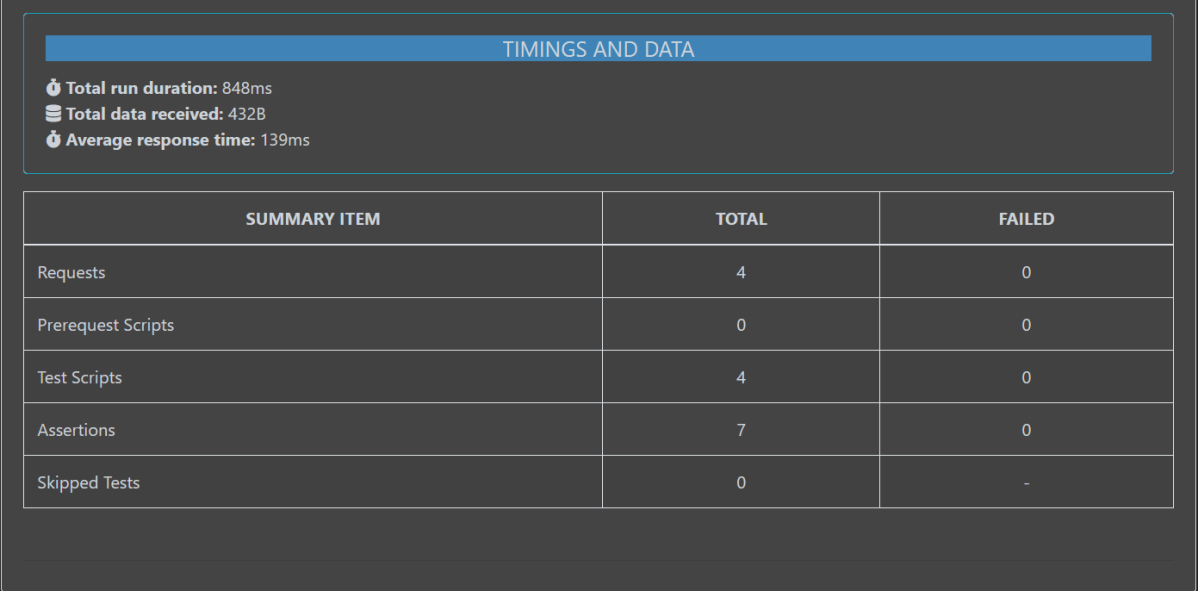Click the database icon beside Total data received
Image resolution: width=1198 pixels, height=591 pixels.
pyautogui.click(x=54, y=114)
